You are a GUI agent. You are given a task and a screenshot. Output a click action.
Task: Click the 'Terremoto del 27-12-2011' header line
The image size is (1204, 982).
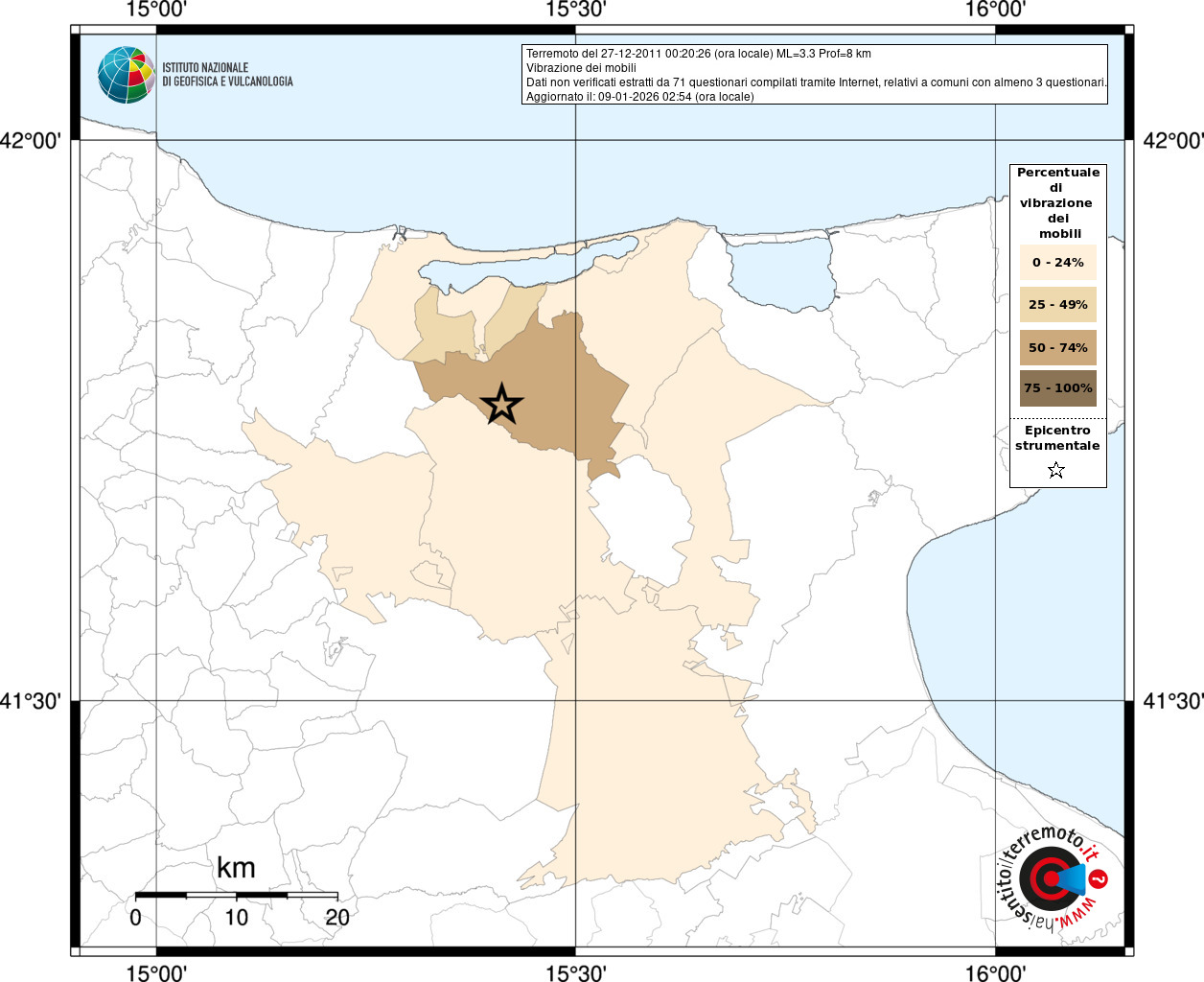[699, 54]
